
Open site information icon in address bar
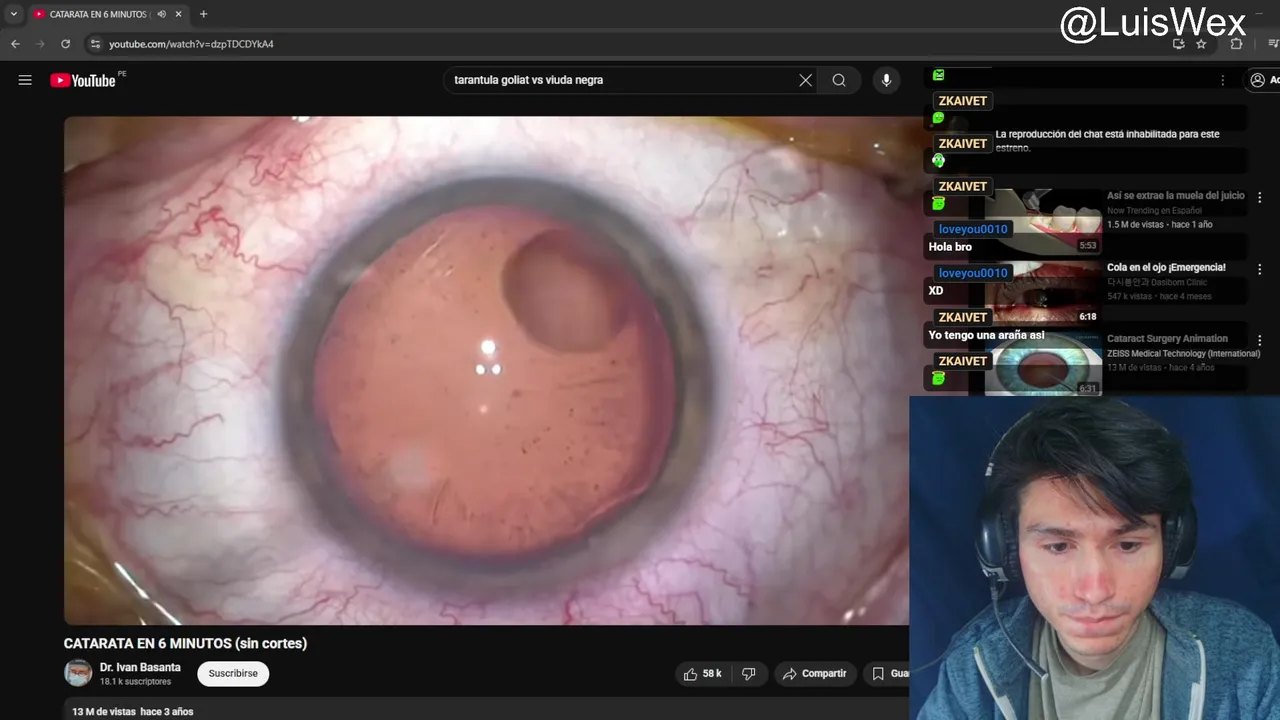95,44
